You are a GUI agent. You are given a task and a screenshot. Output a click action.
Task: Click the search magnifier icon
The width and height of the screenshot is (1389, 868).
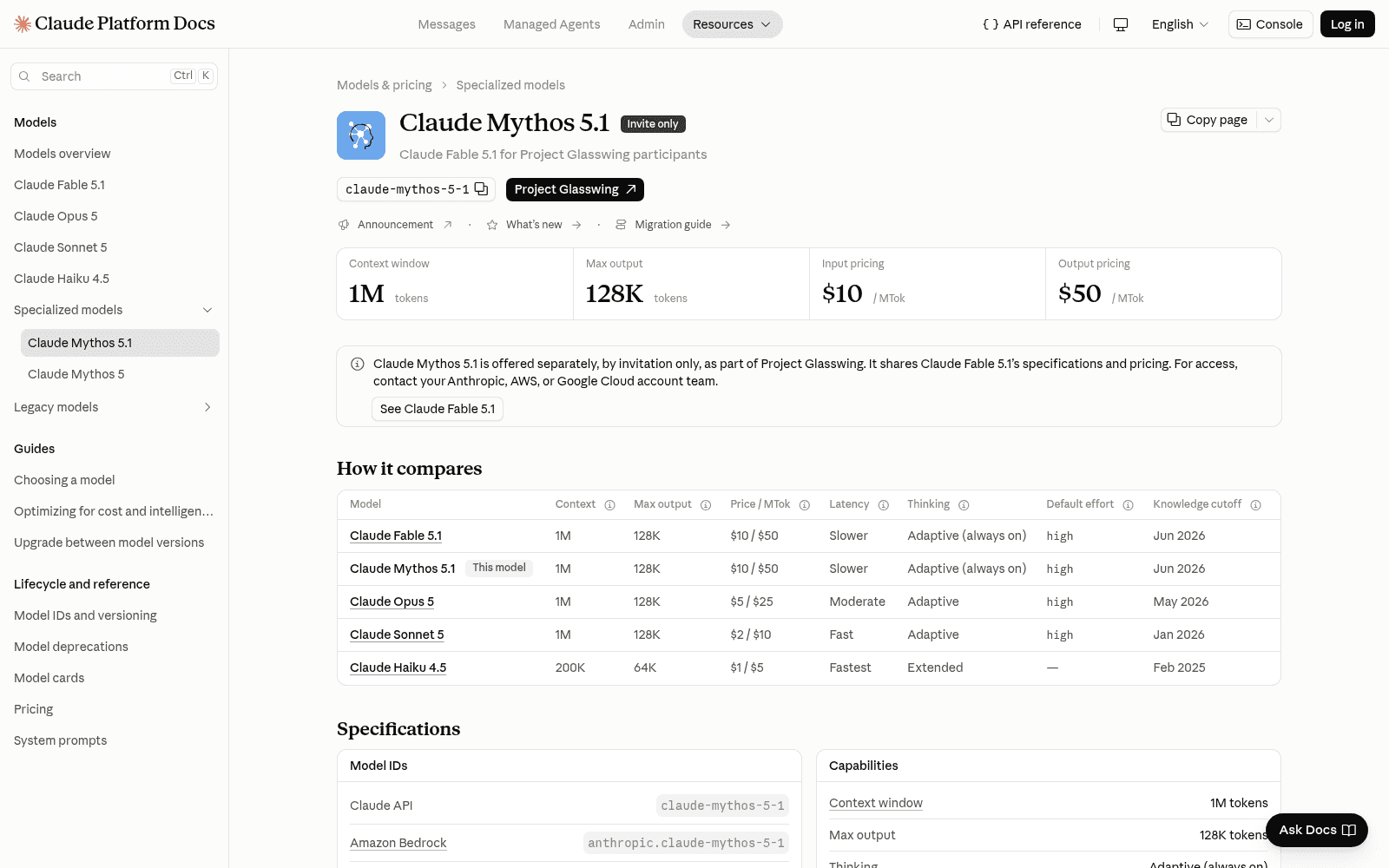pyautogui.click(x=24, y=76)
